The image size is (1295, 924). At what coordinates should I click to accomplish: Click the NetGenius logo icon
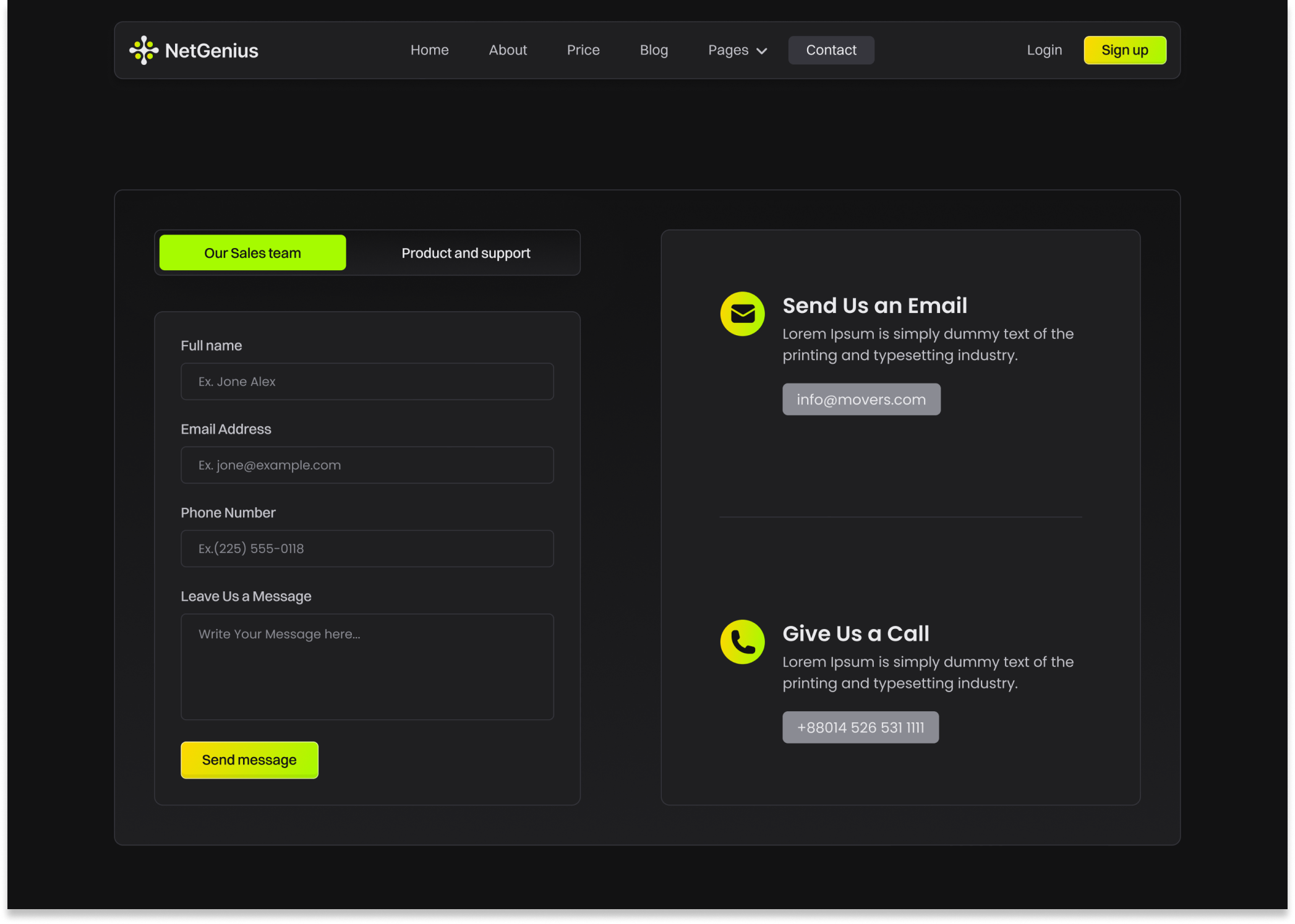tap(143, 50)
